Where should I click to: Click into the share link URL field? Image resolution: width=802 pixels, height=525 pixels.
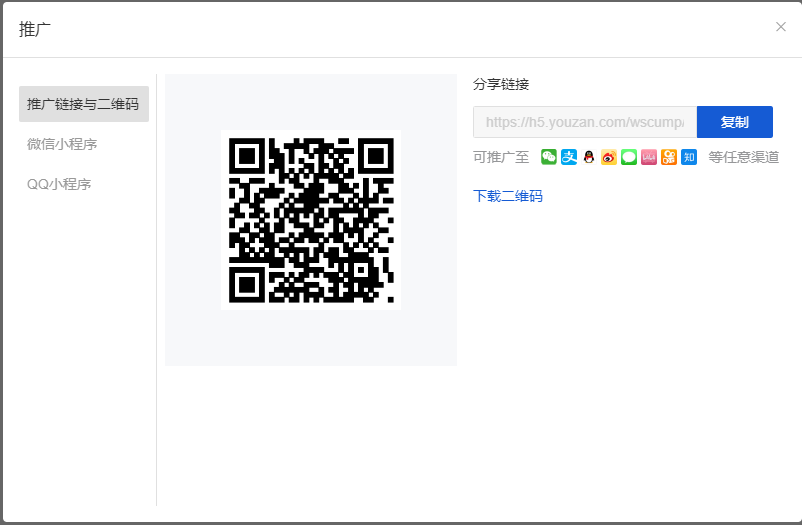click(x=584, y=122)
